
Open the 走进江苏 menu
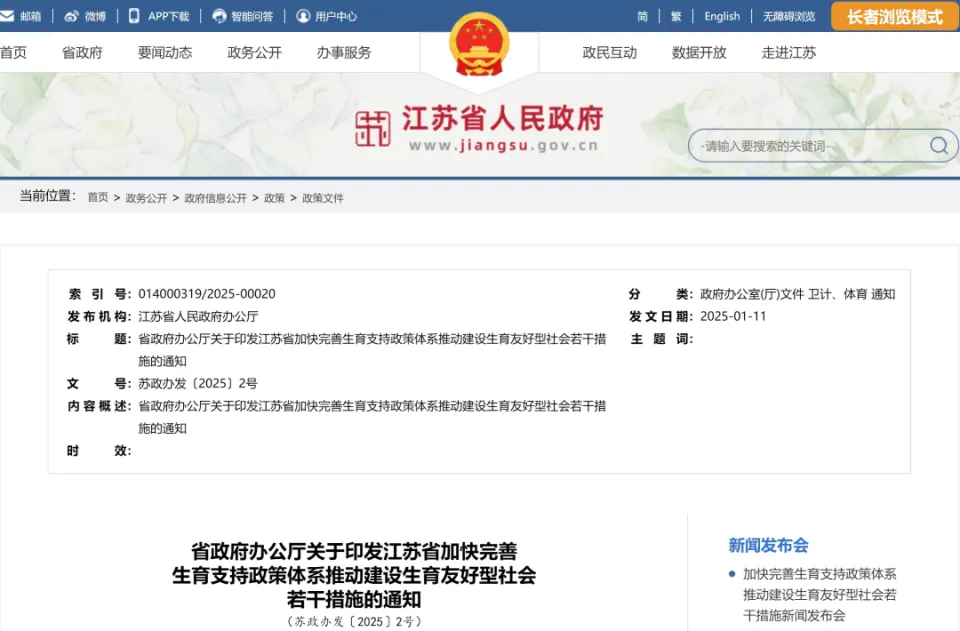point(789,53)
